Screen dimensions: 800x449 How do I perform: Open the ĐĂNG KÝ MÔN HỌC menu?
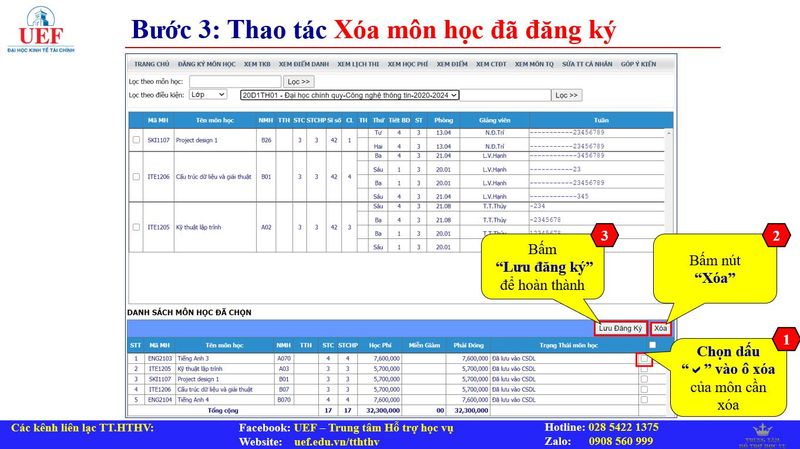[207, 64]
